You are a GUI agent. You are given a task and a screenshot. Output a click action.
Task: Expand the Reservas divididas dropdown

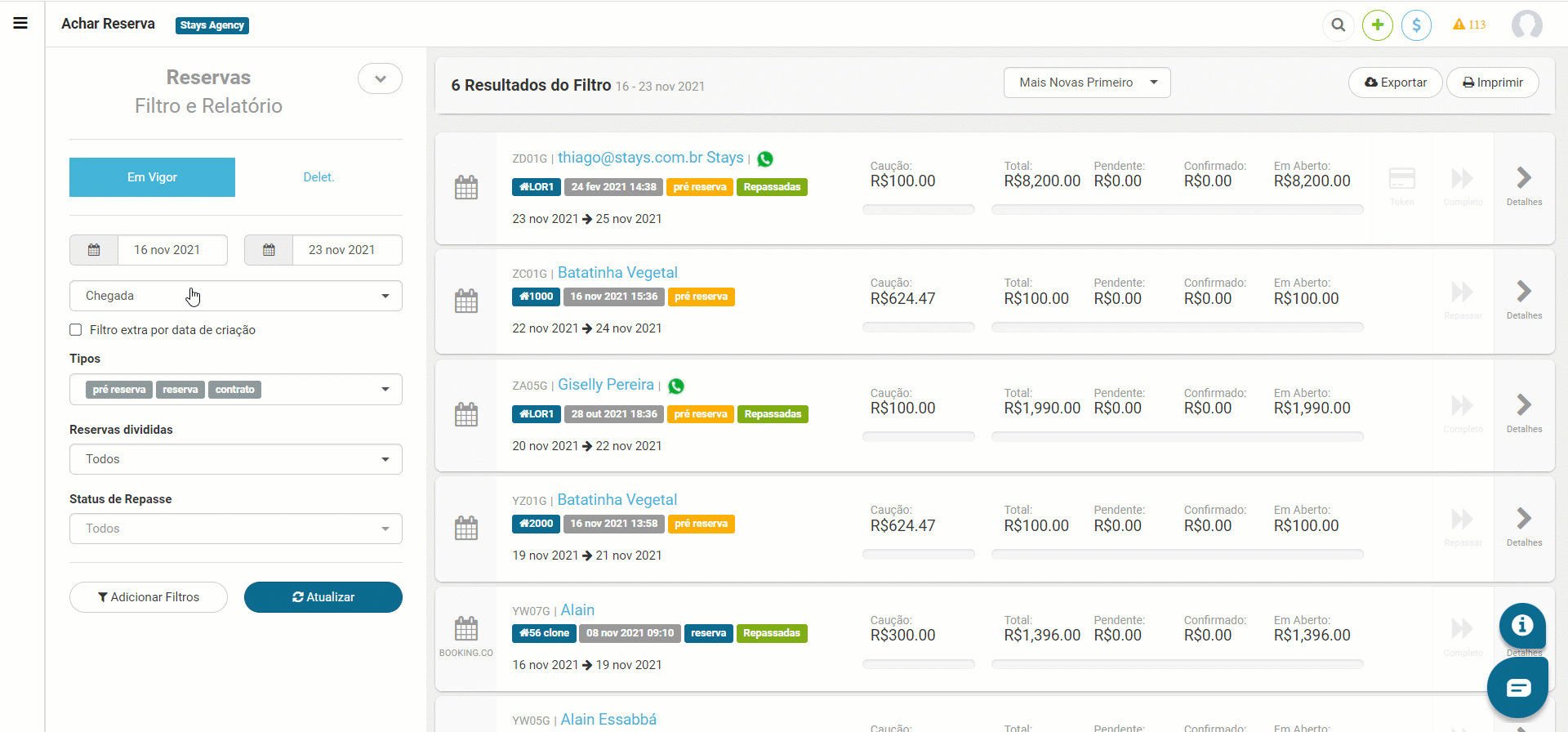pyautogui.click(x=235, y=459)
